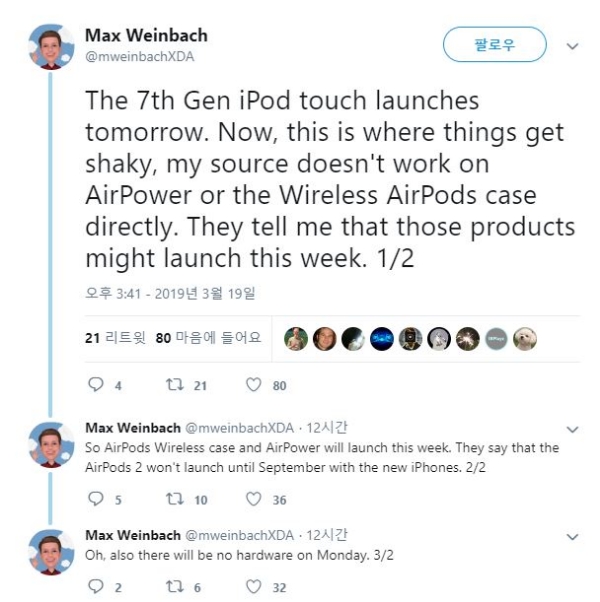Open Max Weinbach's large profile avatar
600x602 pixels.
51,47
